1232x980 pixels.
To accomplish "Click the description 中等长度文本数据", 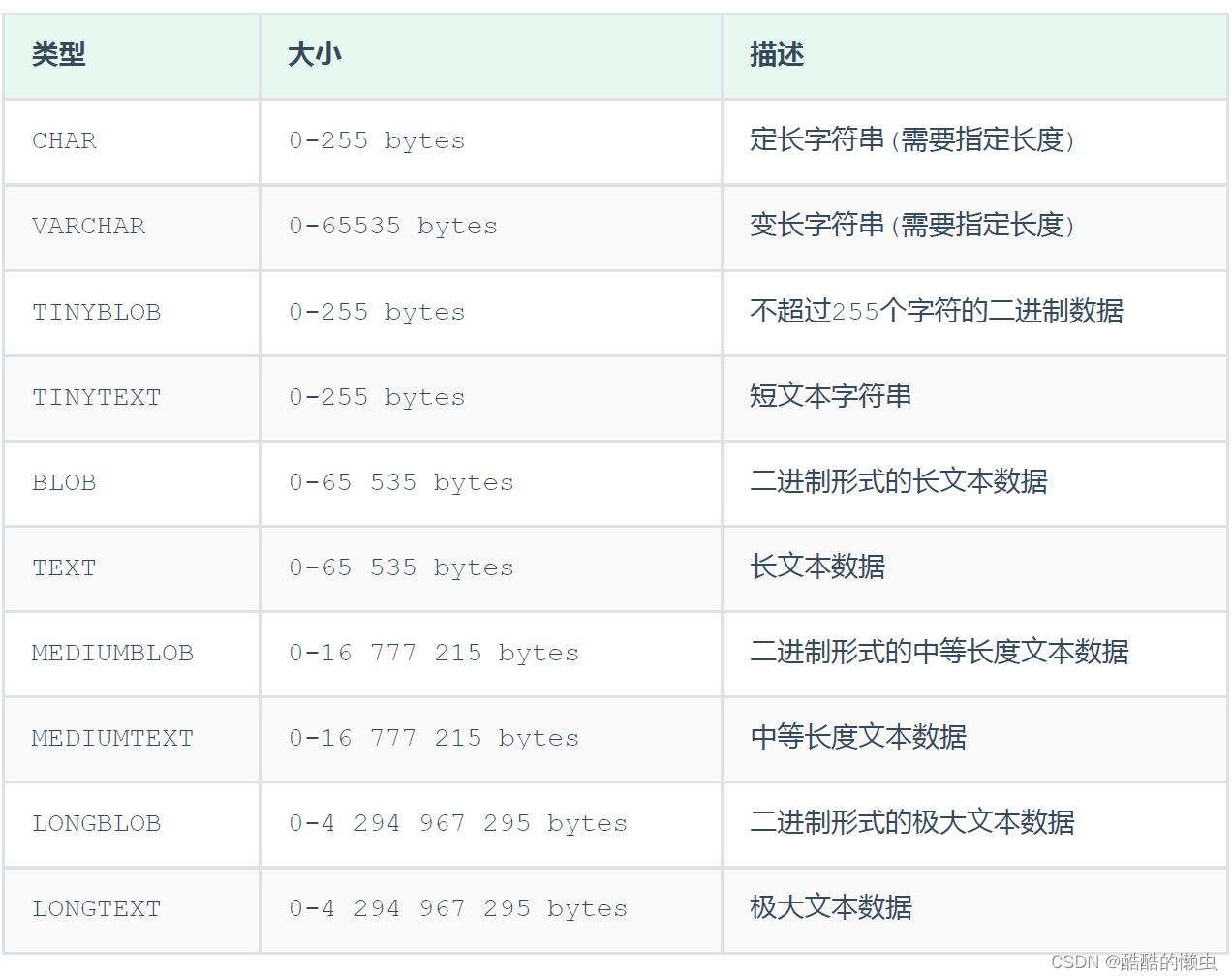I will (x=858, y=737).
